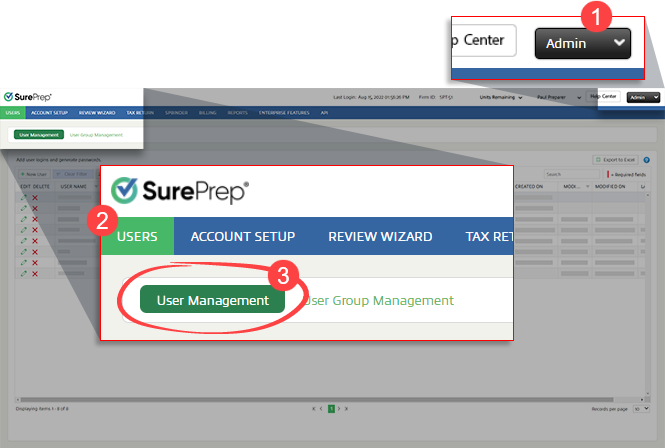
Task: Jump to the last page of the pager
Action: tap(346, 409)
